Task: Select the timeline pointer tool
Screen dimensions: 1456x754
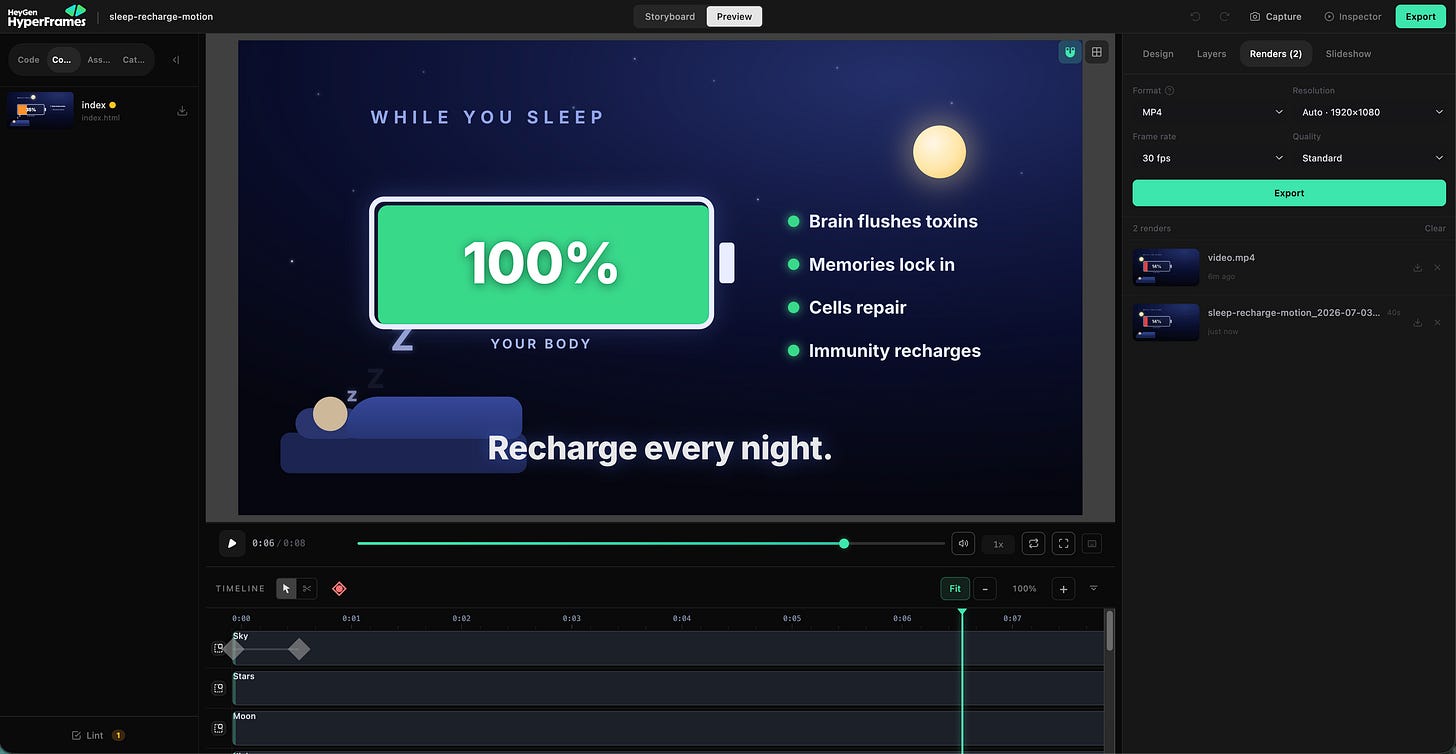Action: (x=287, y=589)
